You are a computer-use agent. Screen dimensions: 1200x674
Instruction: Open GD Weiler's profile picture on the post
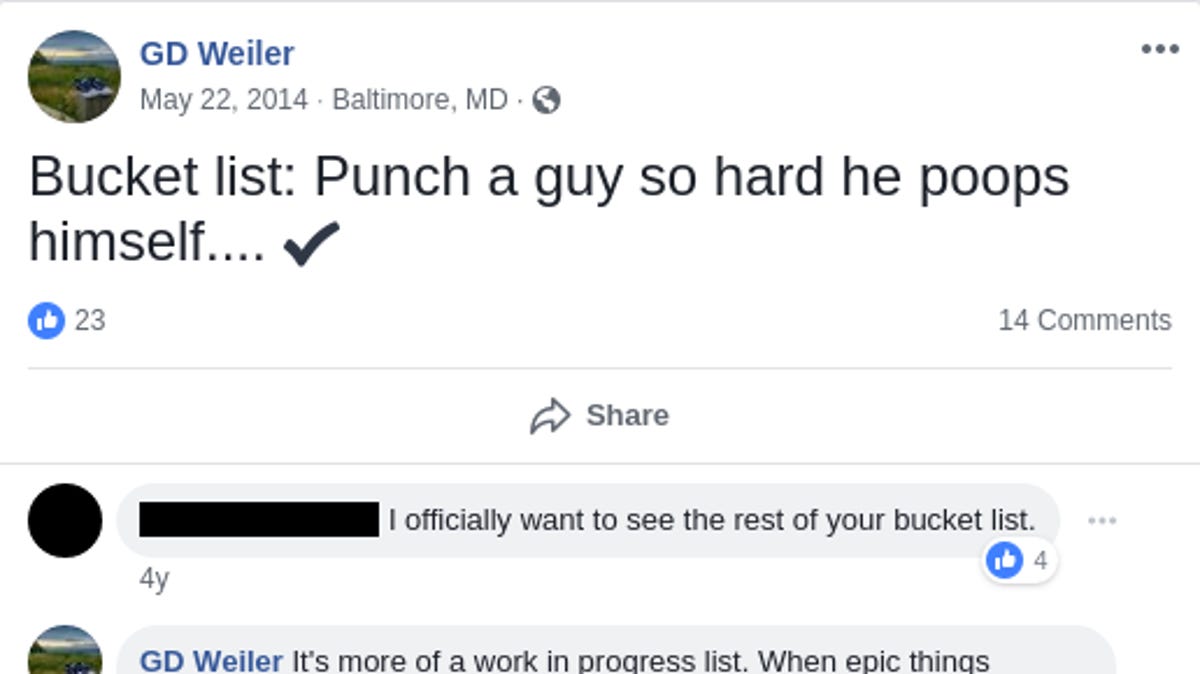coord(74,76)
